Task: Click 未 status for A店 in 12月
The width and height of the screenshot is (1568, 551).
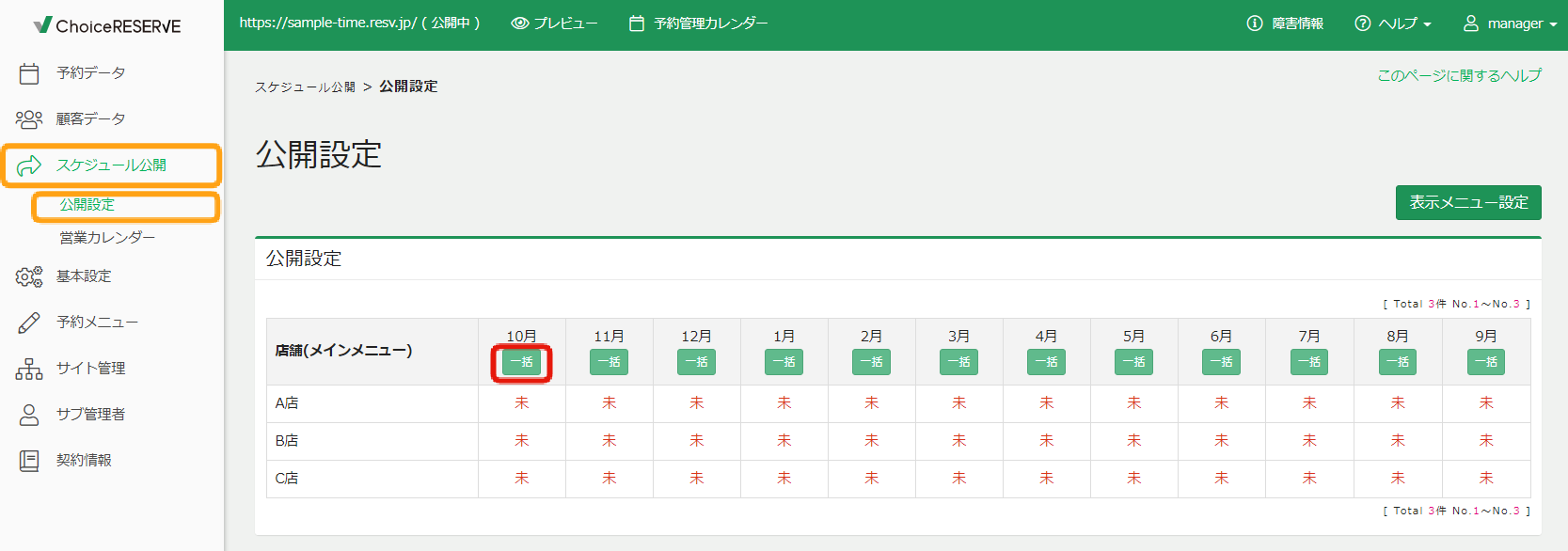Action: click(x=697, y=403)
